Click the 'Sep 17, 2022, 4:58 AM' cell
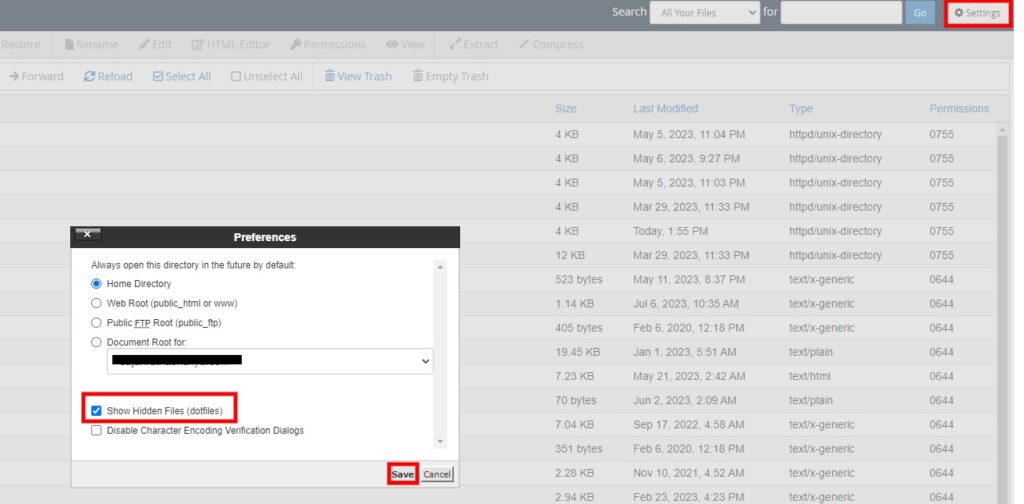 (x=688, y=424)
